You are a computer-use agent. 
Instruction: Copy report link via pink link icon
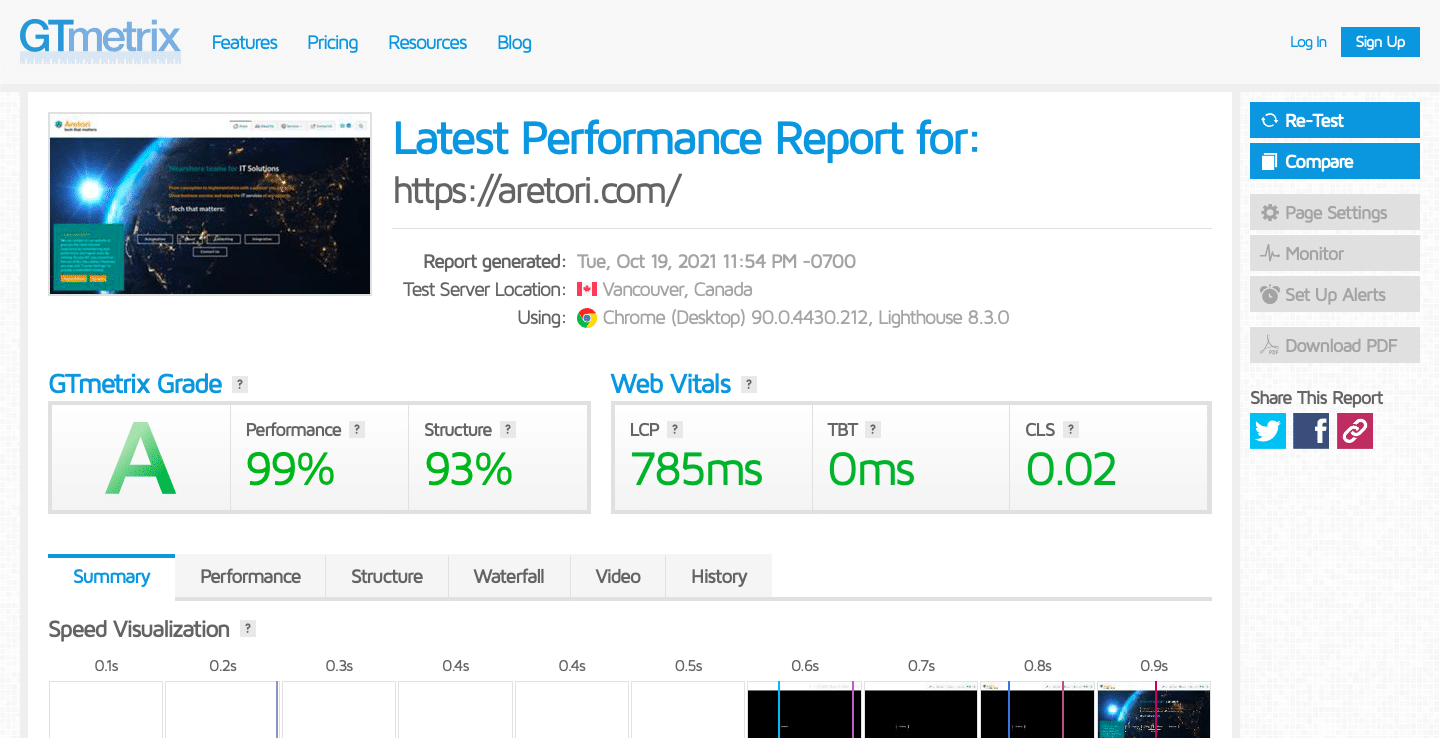(x=1355, y=431)
